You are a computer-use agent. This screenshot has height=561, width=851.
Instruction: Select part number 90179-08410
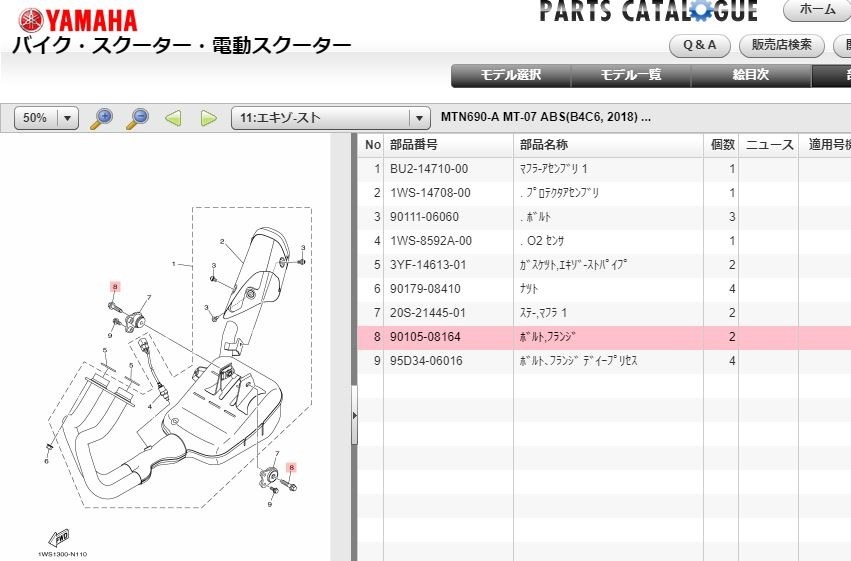coord(425,289)
